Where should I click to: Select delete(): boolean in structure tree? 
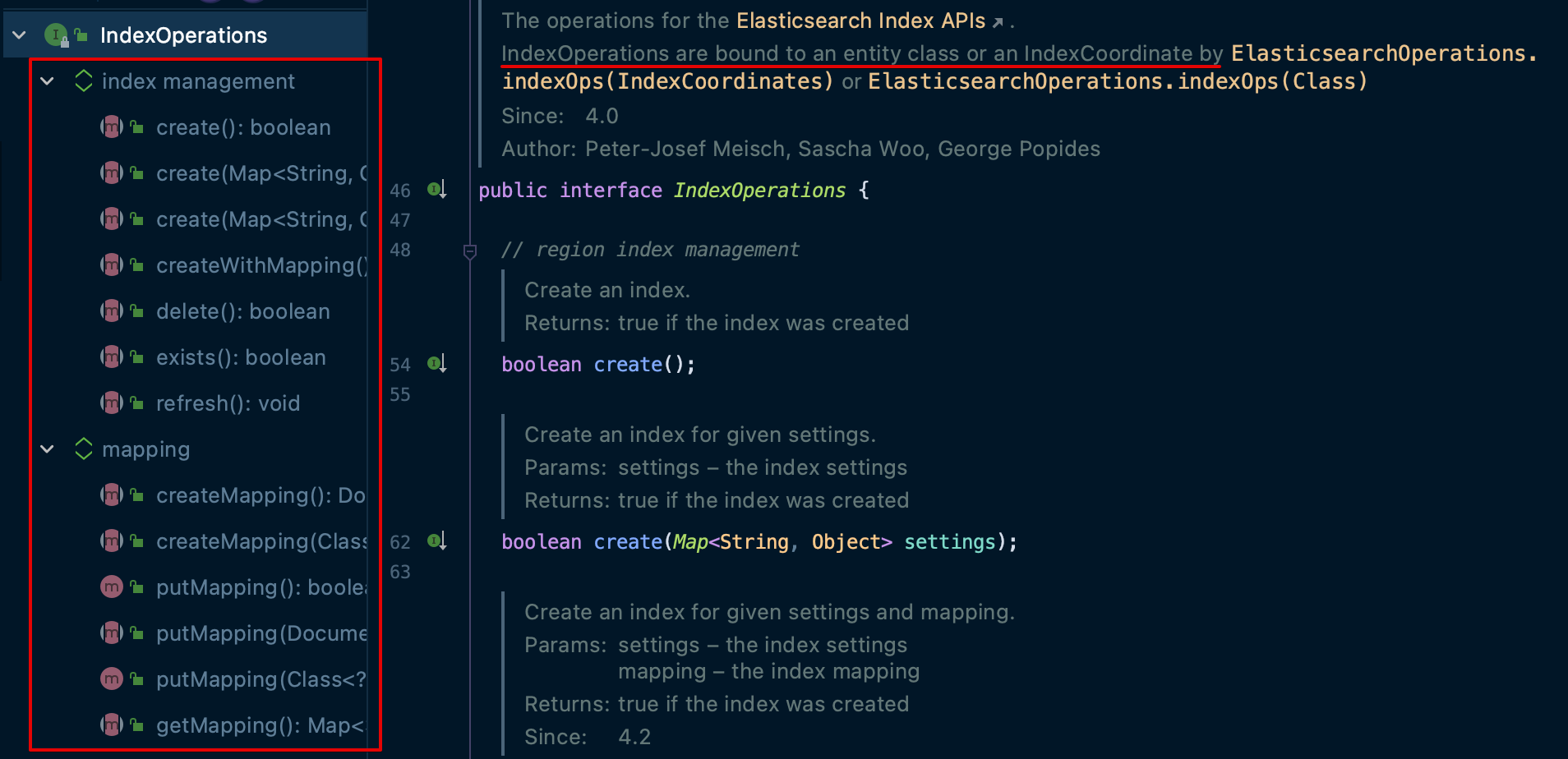(243, 311)
